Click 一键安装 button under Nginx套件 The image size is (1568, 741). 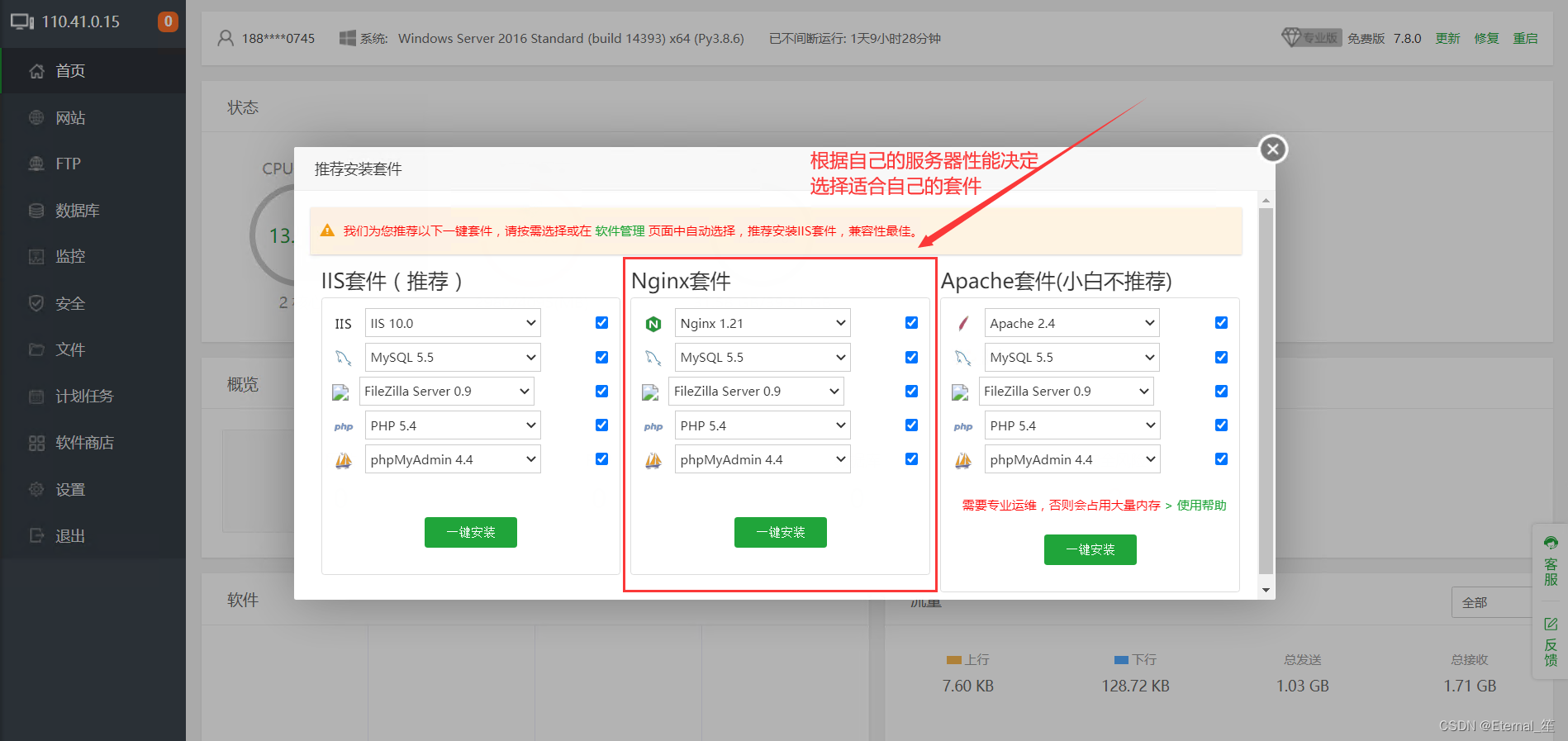coord(781,533)
